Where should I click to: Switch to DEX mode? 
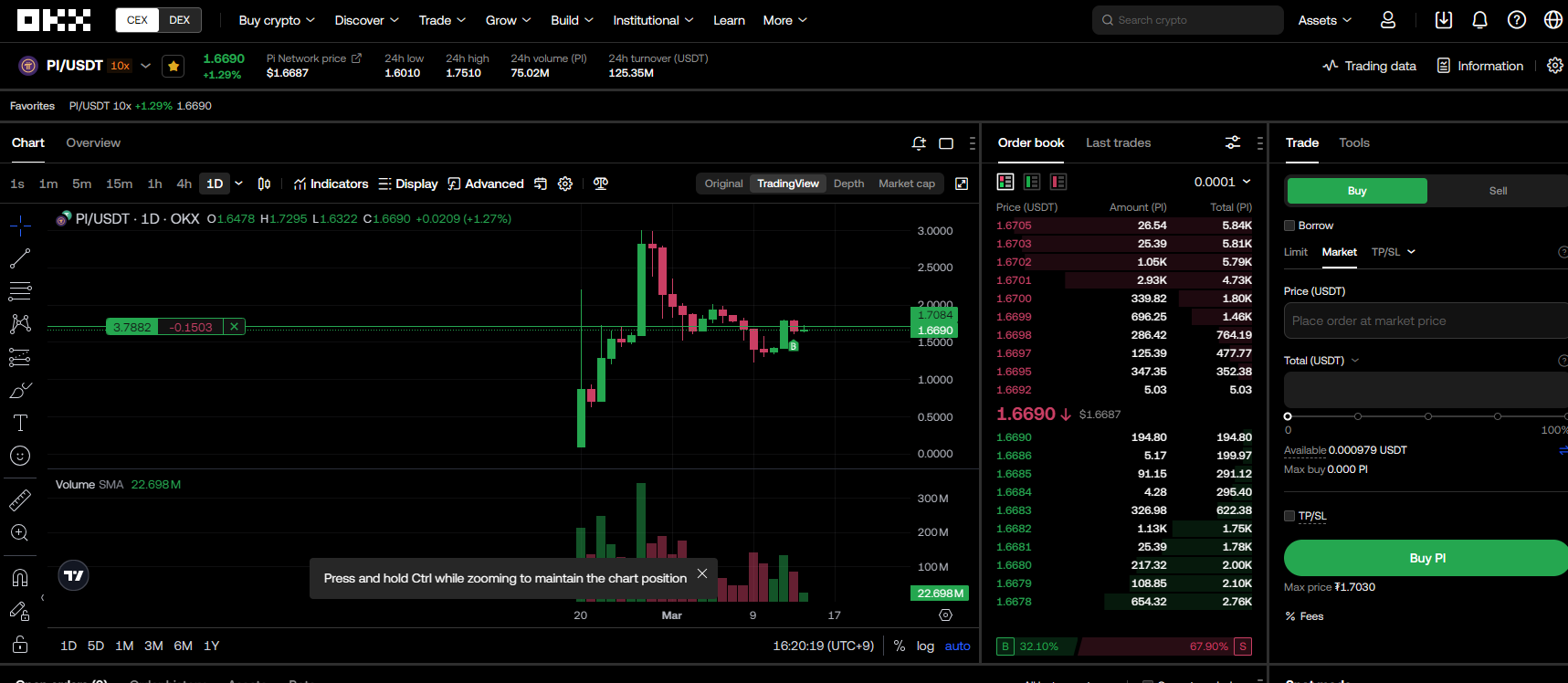coord(180,20)
